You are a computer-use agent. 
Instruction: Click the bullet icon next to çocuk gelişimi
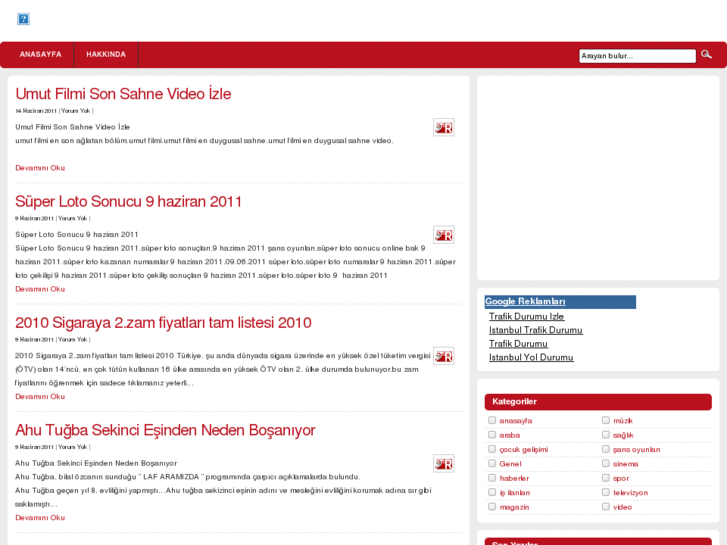click(492, 449)
